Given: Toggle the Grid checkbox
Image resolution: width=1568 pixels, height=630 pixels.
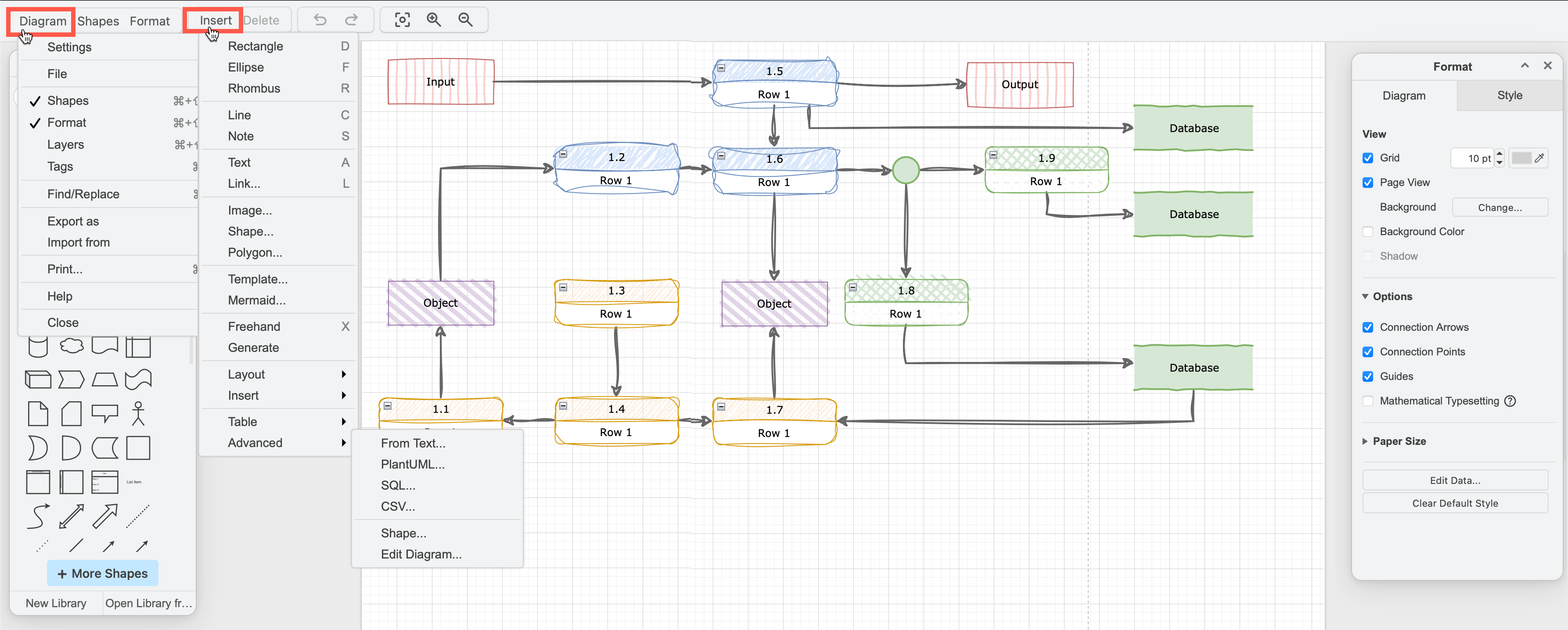Looking at the screenshot, I should 1368,158.
